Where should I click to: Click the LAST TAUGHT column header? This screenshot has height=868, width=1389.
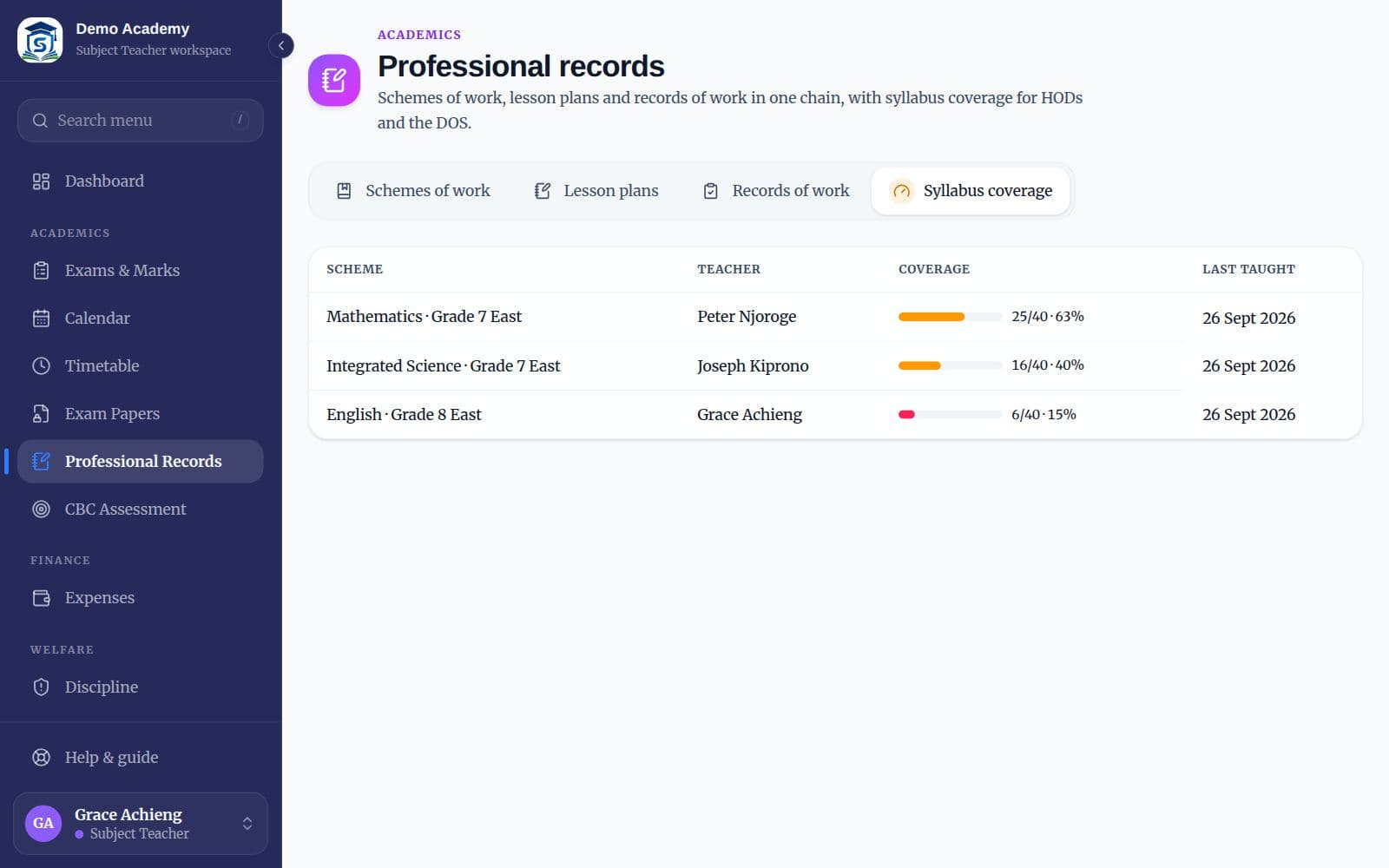(x=1248, y=269)
